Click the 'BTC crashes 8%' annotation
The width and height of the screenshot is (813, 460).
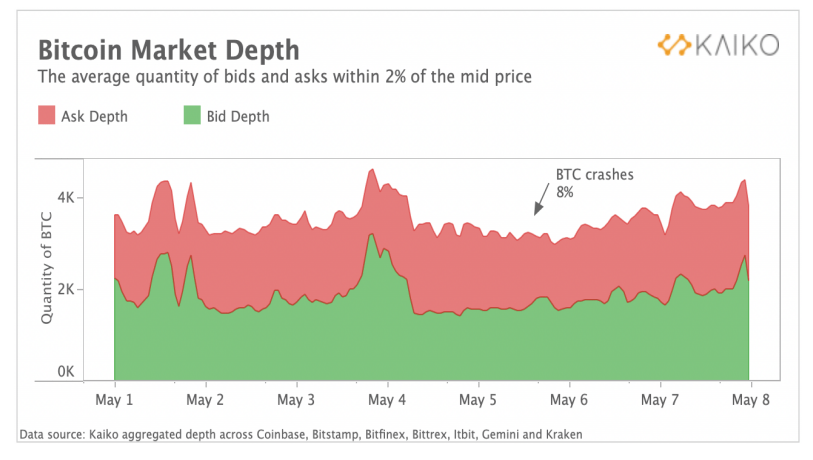pos(594,183)
